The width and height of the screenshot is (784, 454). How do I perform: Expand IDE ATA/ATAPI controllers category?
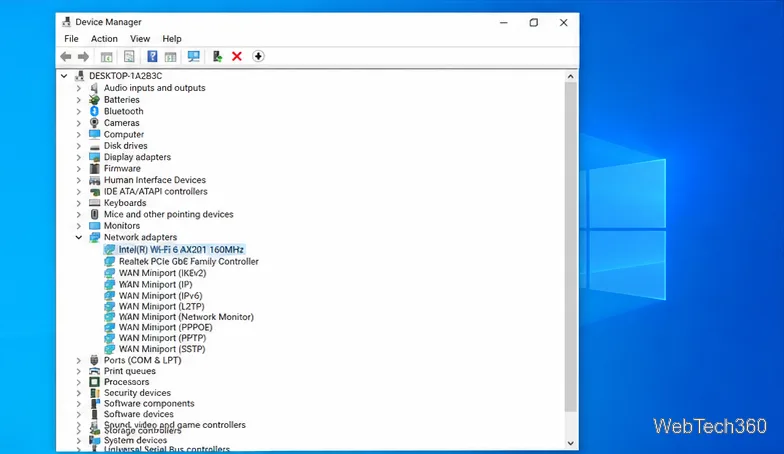coord(78,192)
